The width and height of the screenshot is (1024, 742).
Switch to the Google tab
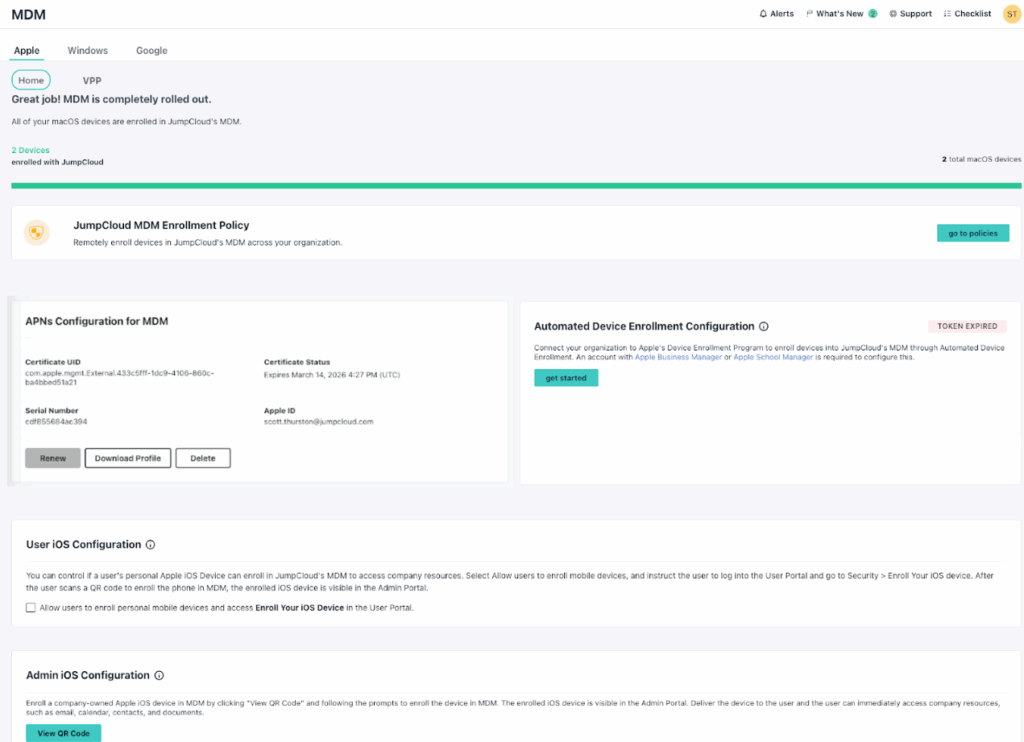point(152,50)
